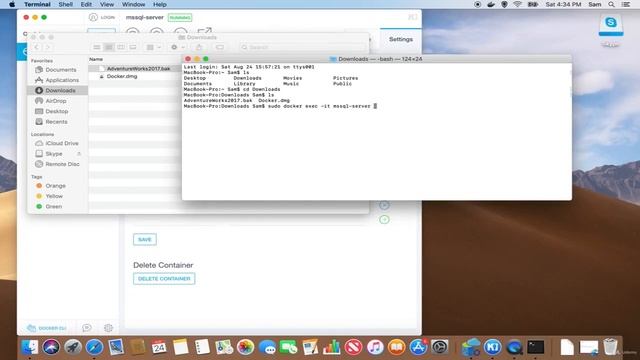Open App Store in the Dock

coord(418,347)
